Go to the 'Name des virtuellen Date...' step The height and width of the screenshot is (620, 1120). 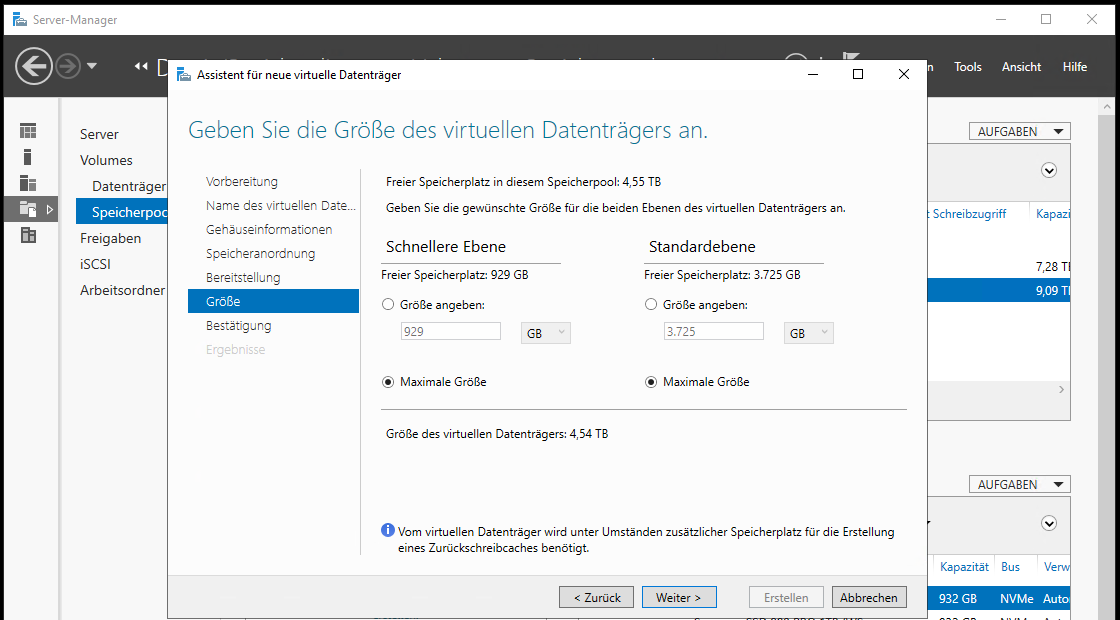pos(280,206)
